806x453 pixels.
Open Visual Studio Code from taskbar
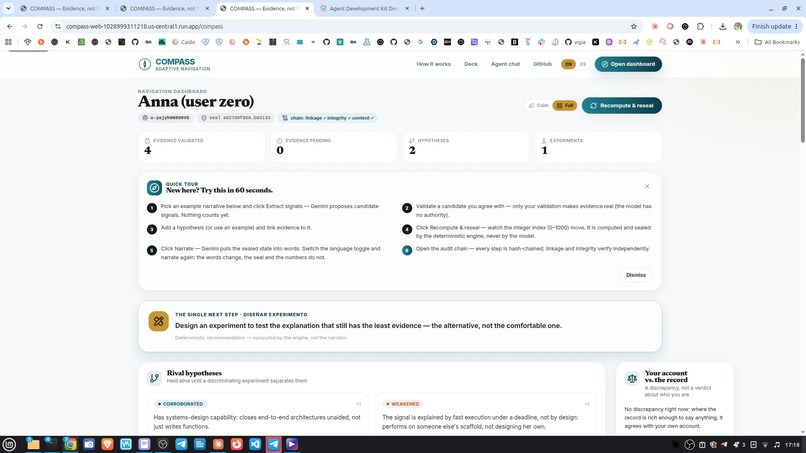coord(255,444)
